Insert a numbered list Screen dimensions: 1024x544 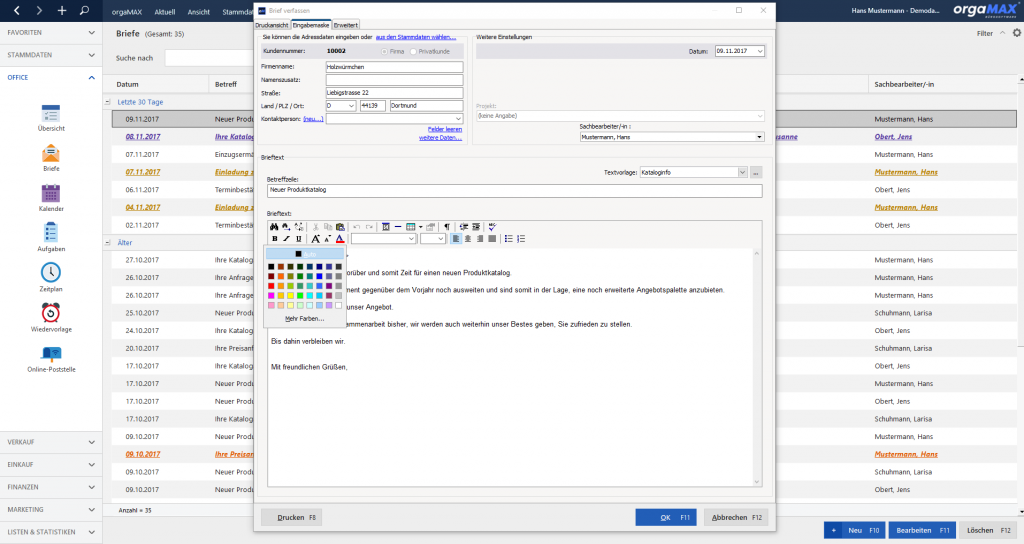[520, 238]
